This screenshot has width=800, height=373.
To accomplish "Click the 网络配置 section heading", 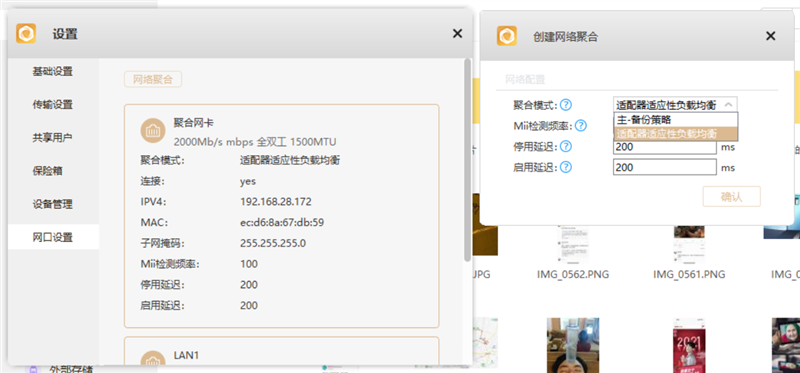I will 525,80.
